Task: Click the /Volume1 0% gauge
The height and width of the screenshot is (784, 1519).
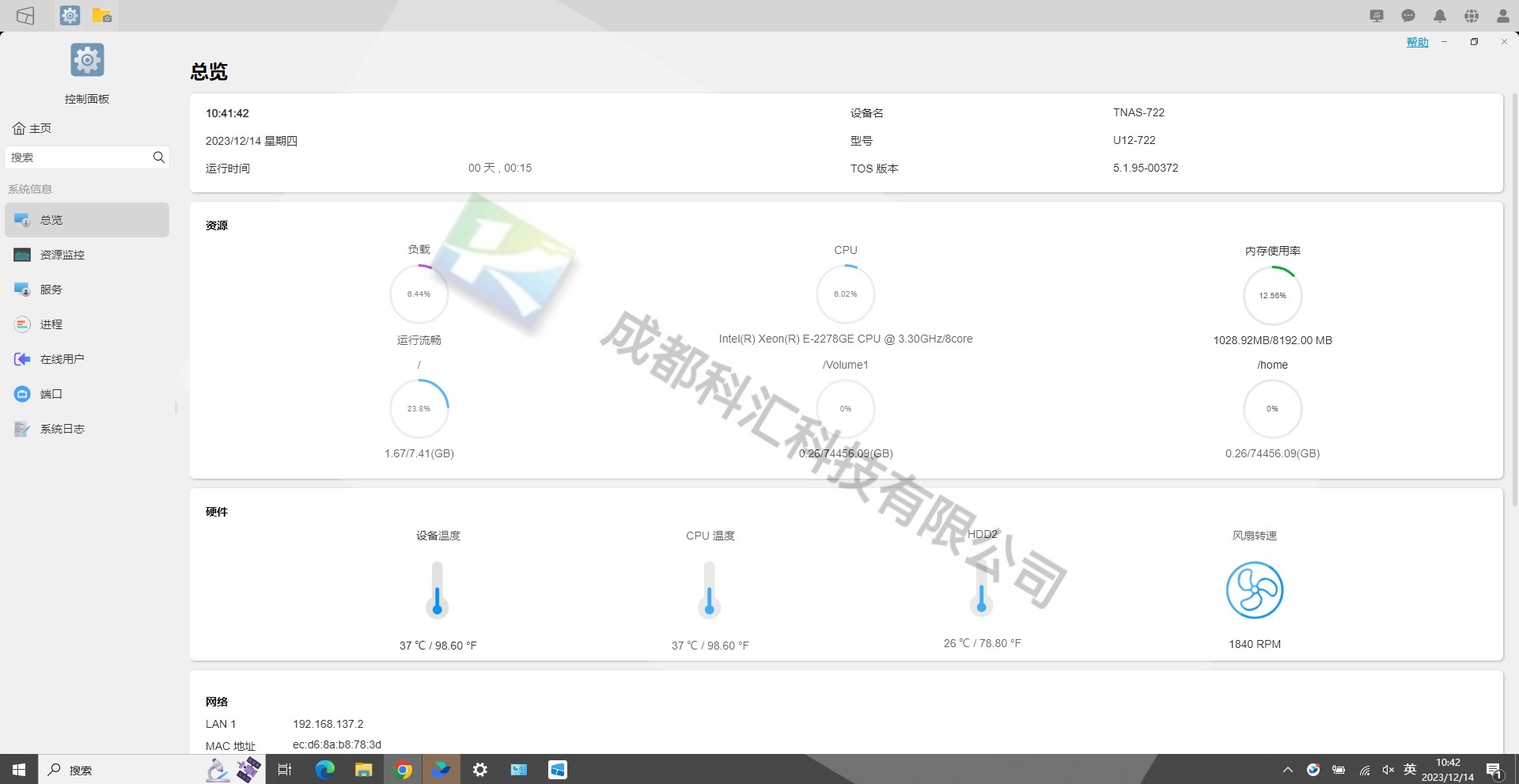Action: coord(846,409)
